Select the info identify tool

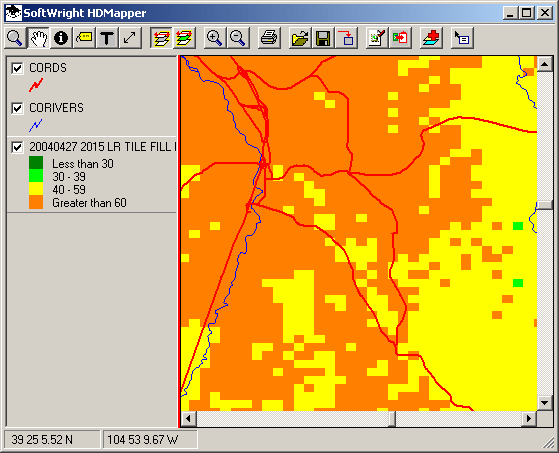pyautogui.click(x=61, y=38)
